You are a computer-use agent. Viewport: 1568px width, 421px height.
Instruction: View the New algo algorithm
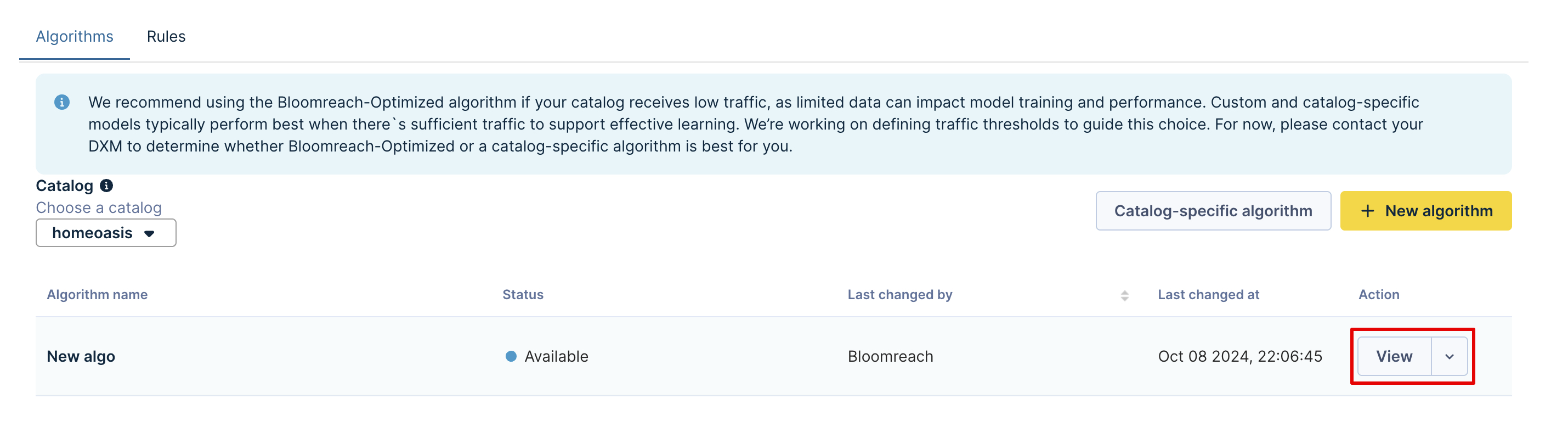click(1394, 357)
